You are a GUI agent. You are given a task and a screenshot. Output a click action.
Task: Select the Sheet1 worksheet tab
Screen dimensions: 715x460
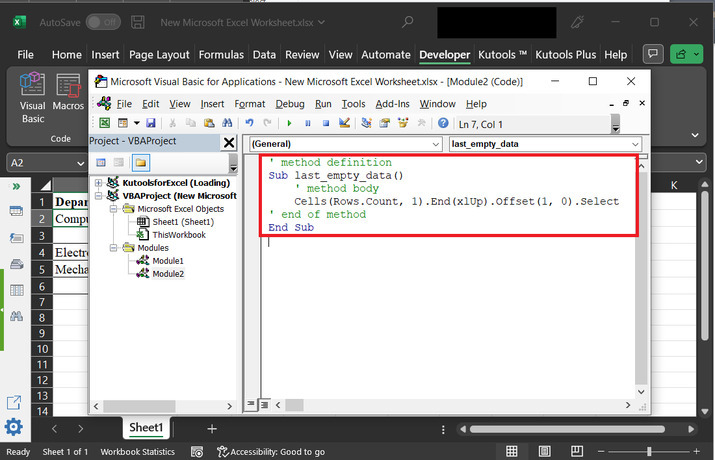pos(146,428)
